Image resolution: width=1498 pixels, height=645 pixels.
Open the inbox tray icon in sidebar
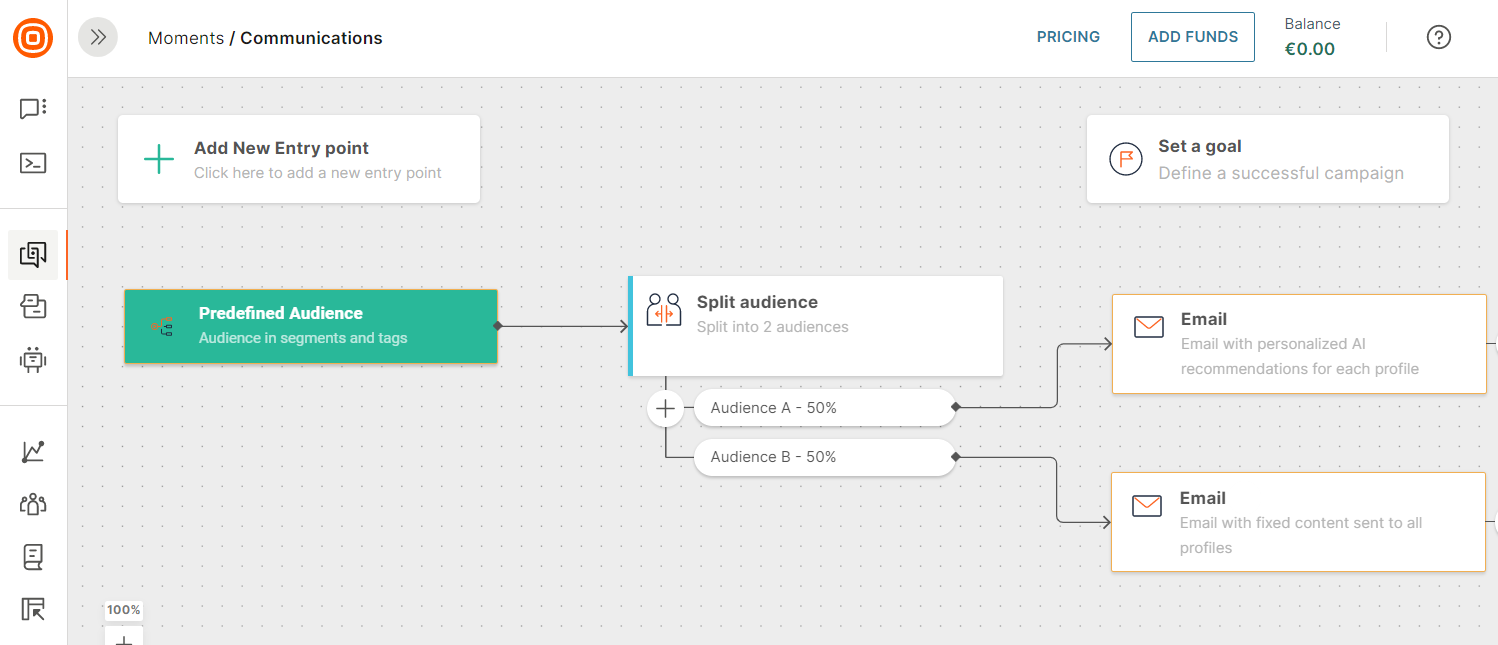[33, 307]
